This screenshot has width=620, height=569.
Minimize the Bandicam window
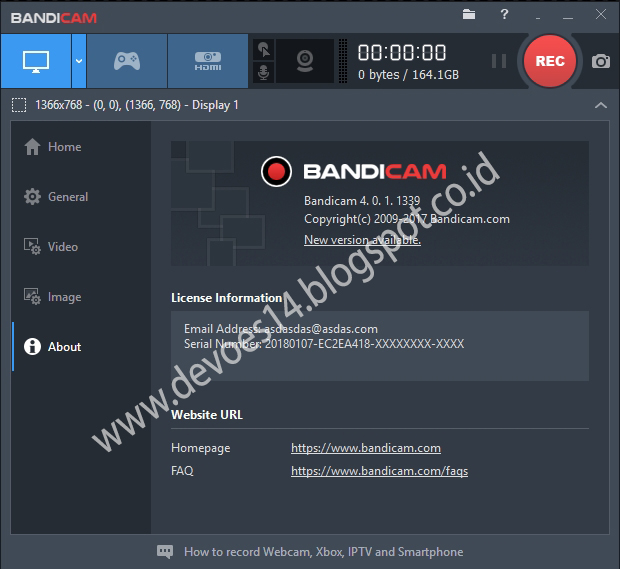[x=568, y=18]
